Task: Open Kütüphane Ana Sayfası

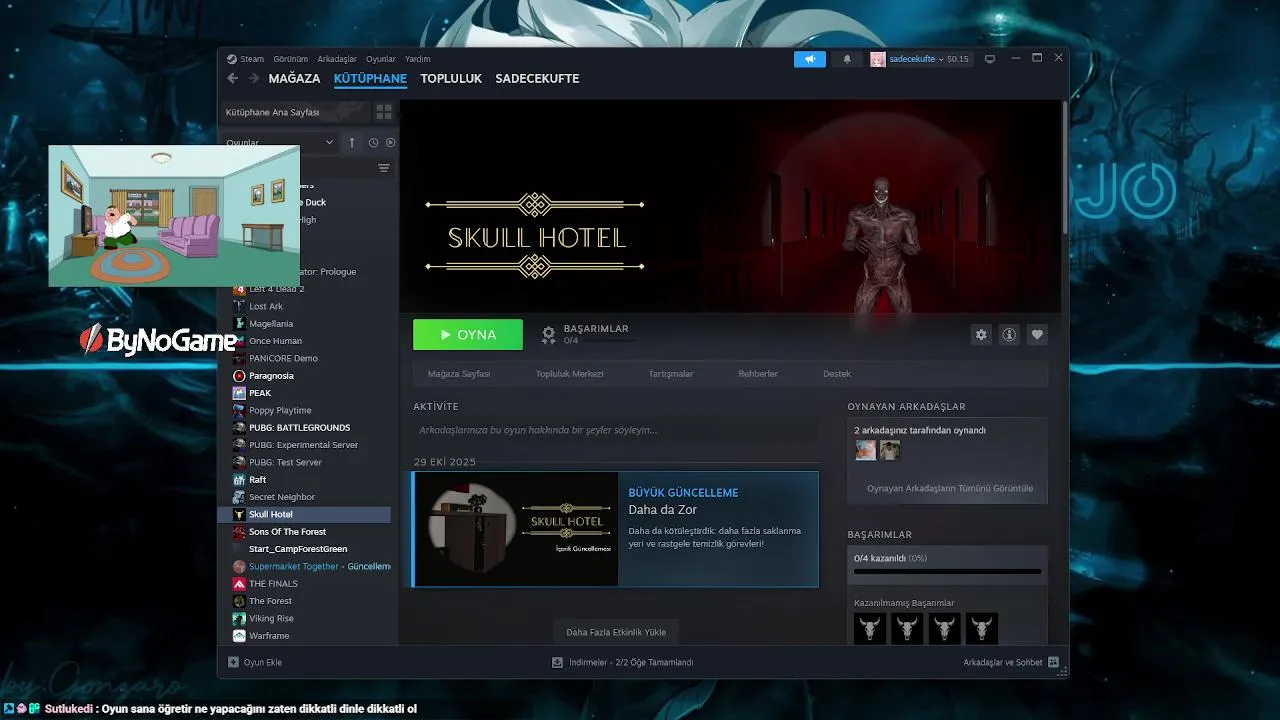Action: point(295,112)
